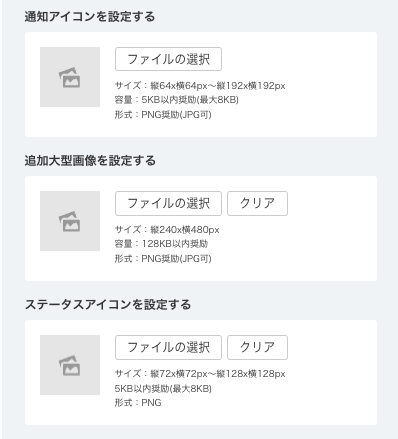
Task: Select the 通知アイコンを設定する heading
Action: [90, 16]
